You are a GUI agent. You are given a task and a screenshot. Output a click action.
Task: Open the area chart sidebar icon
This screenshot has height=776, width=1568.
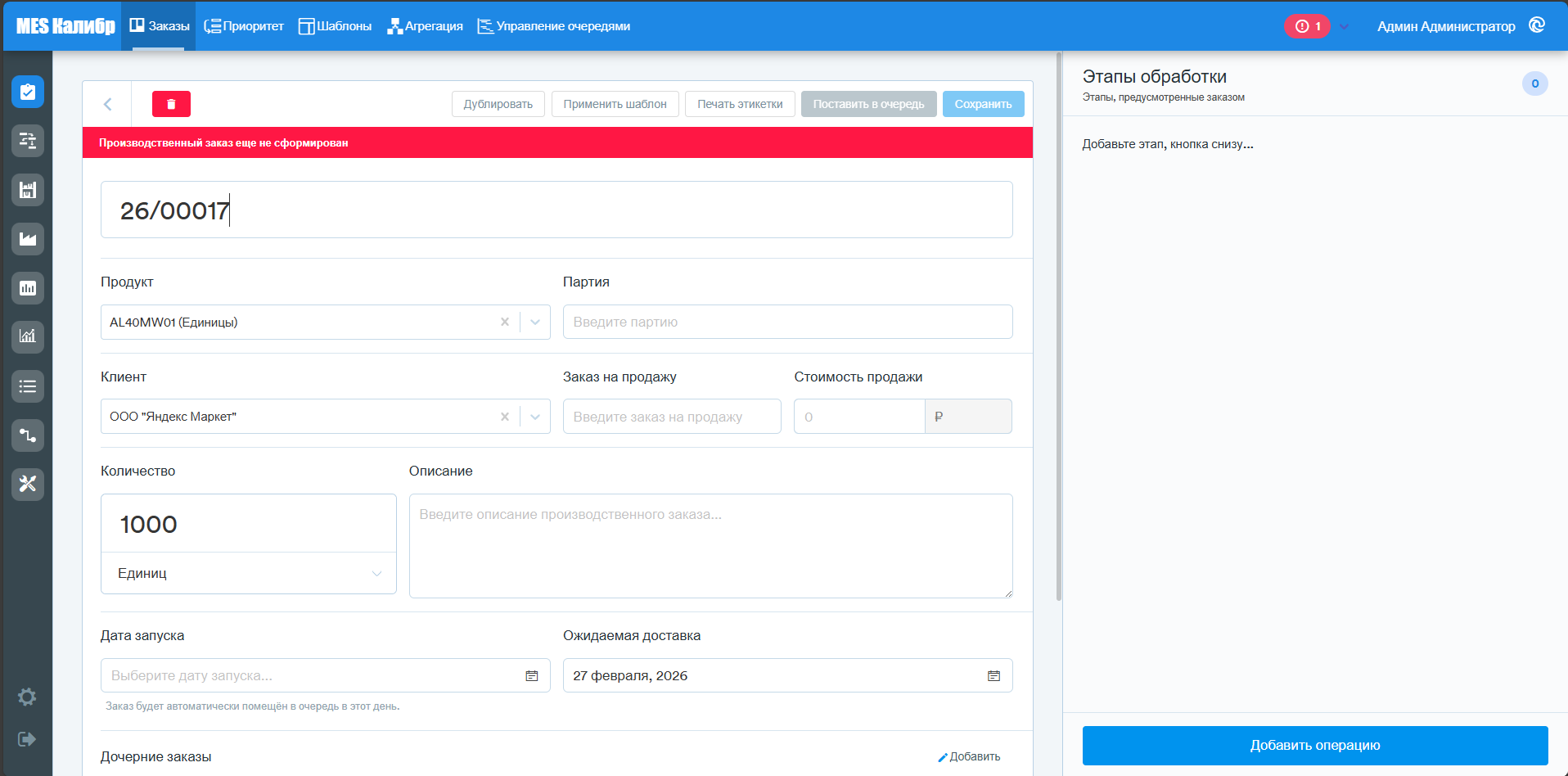click(x=28, y=239)
